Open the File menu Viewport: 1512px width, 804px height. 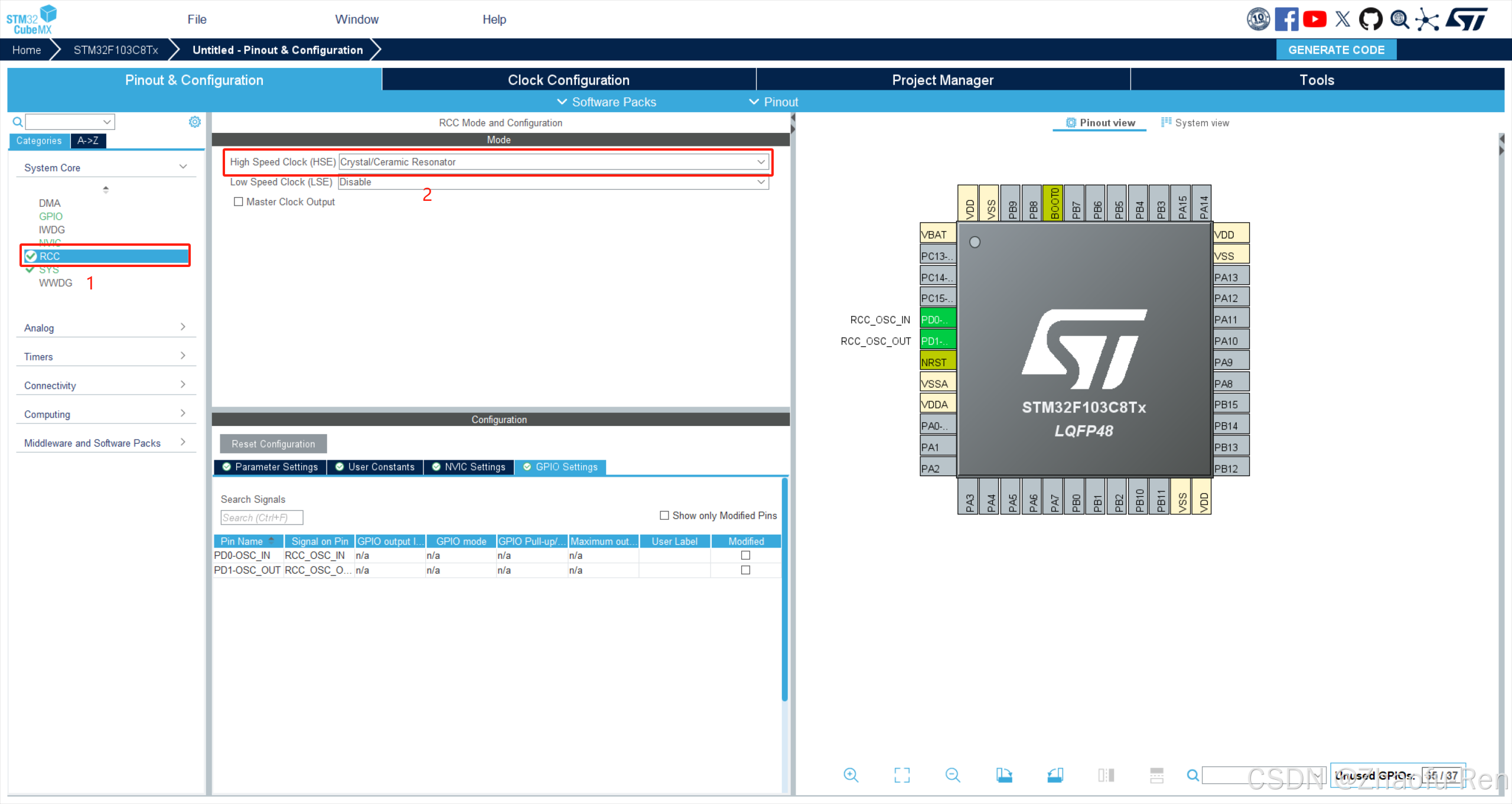click(x=197, y=19)
